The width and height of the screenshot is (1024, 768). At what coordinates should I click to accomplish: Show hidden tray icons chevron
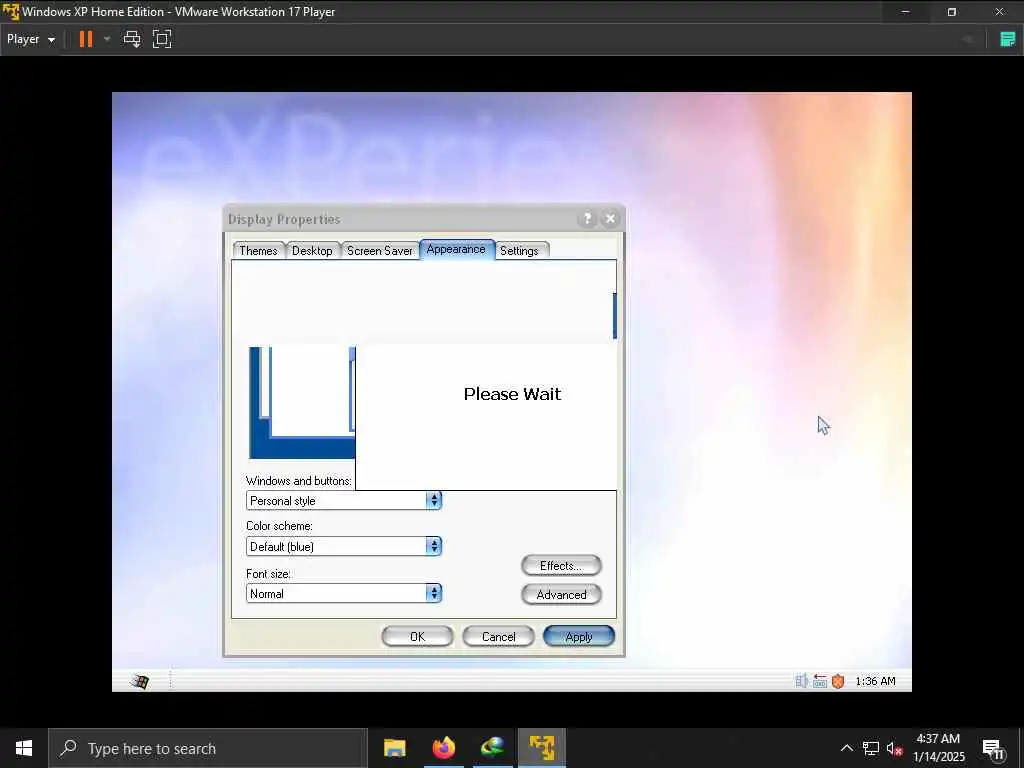(846, 748)
